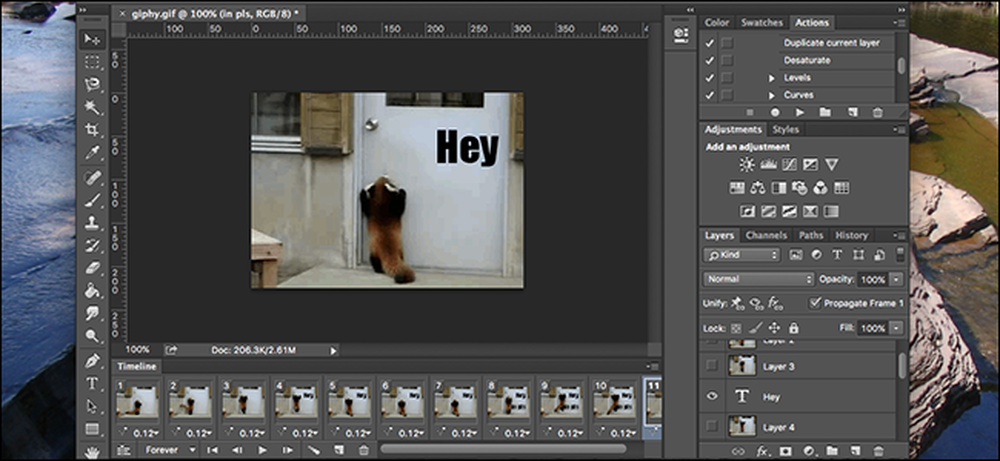Select the History Brush tool

pyautogui.click(x=92, y=245)
